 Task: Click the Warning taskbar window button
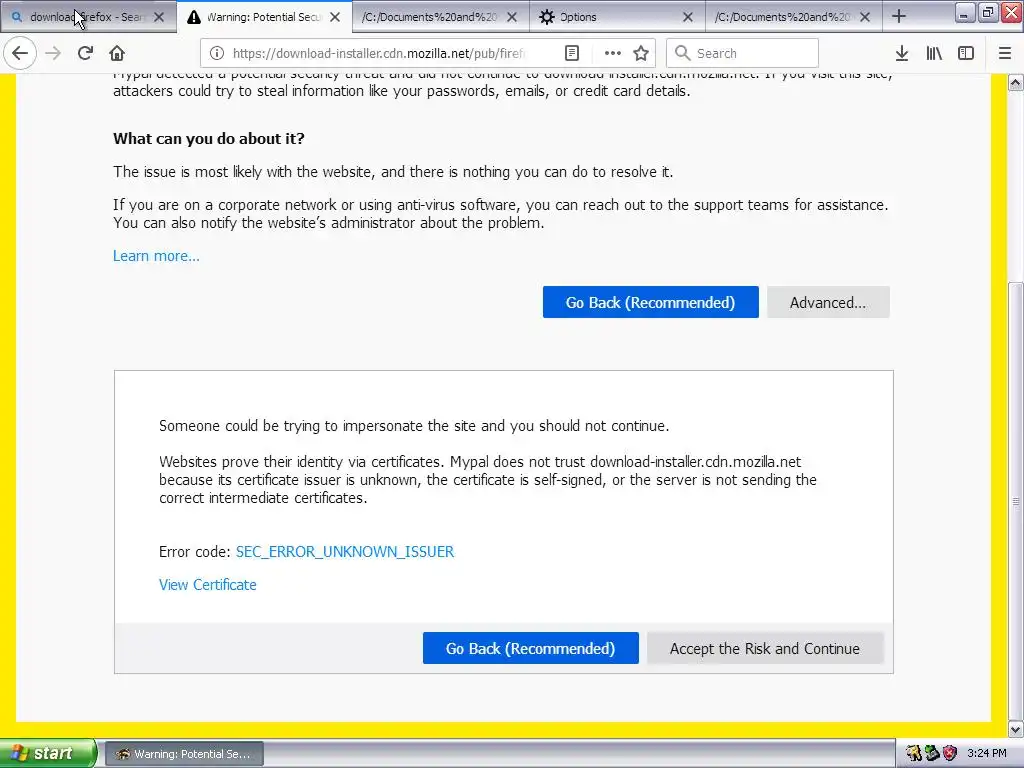pos(184,754)
